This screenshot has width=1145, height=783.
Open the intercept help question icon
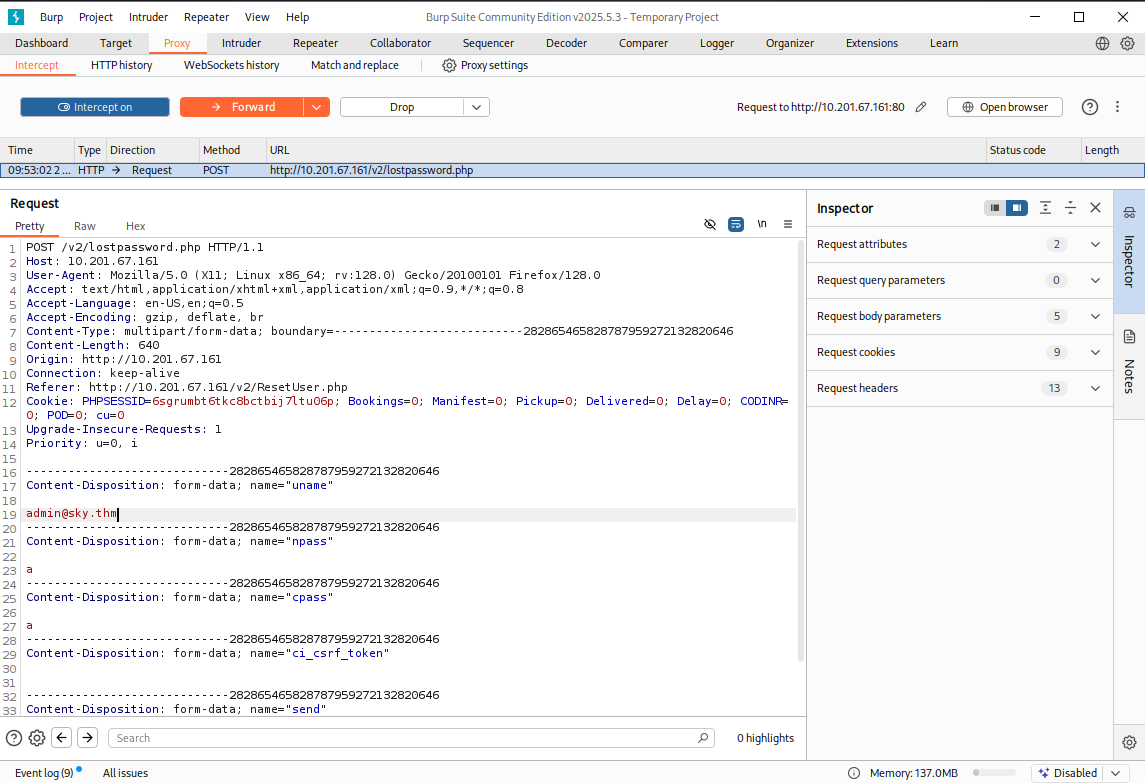pos(1090,107)
